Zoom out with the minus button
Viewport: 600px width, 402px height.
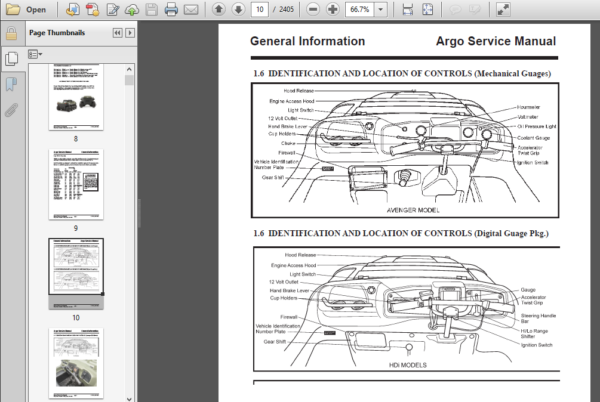(313, 10)
